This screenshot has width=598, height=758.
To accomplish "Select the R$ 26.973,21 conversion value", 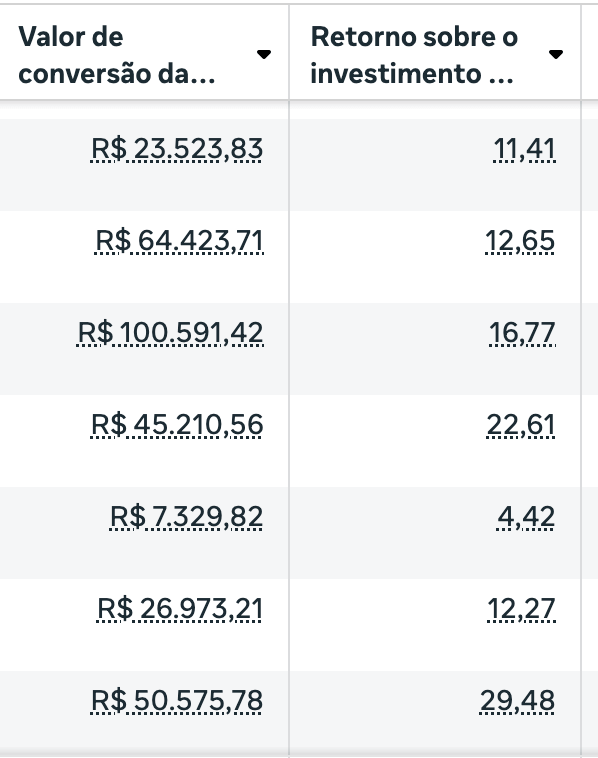I will point(180,609).
